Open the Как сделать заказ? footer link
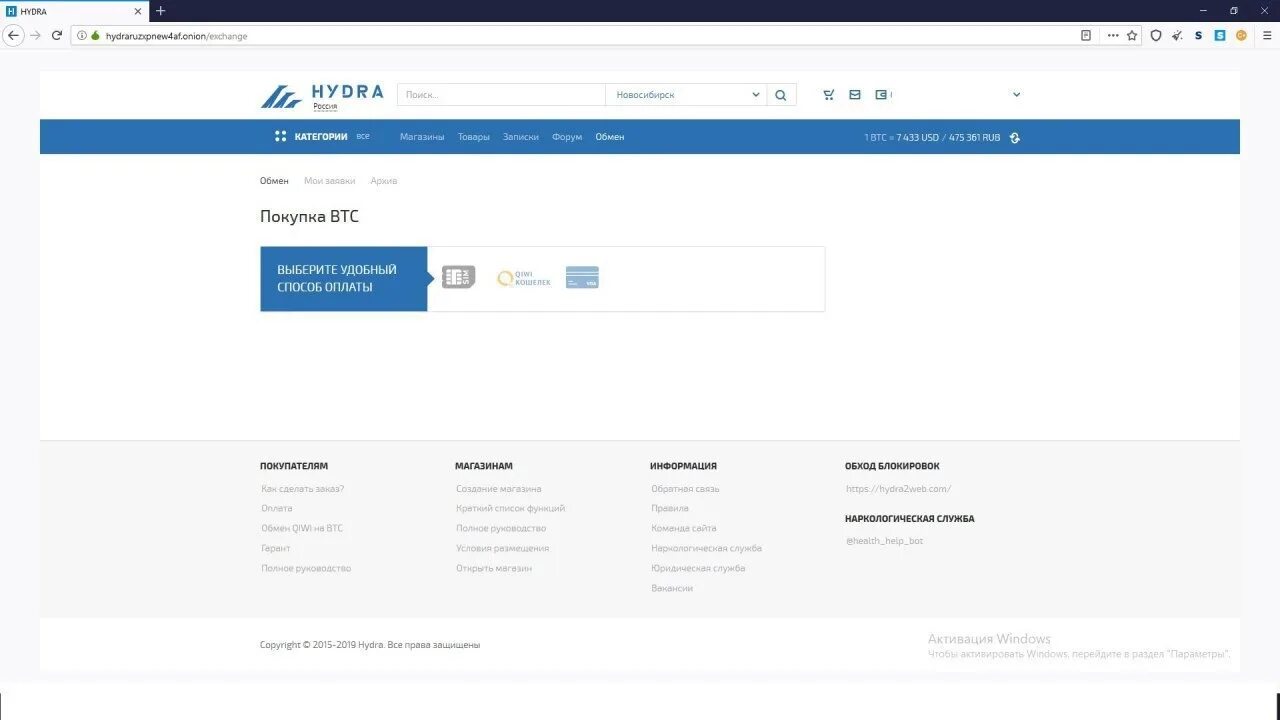 303,489
